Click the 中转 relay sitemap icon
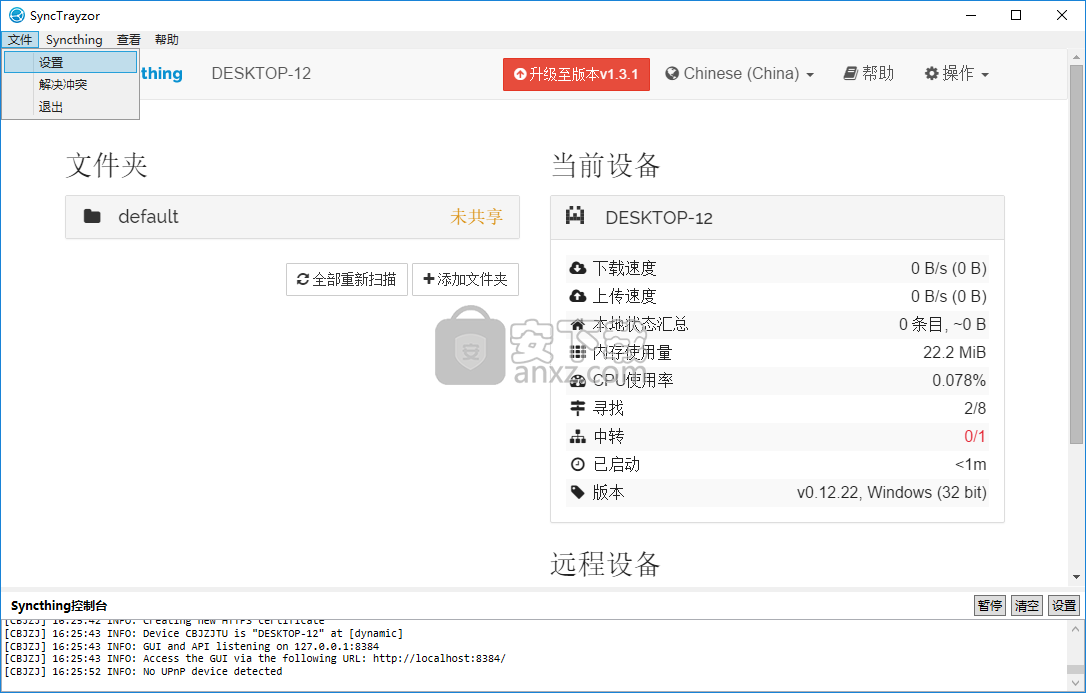 click(578, 436)
